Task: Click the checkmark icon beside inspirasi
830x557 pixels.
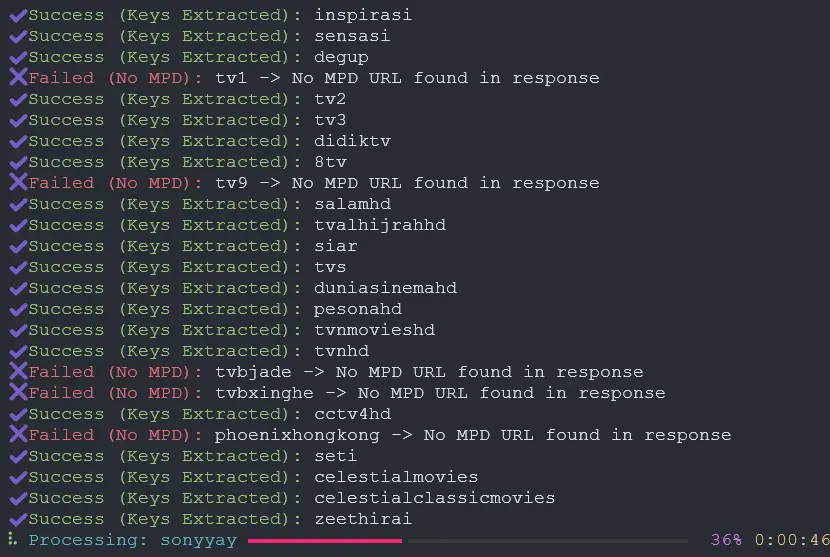Action: pos(18,15)
